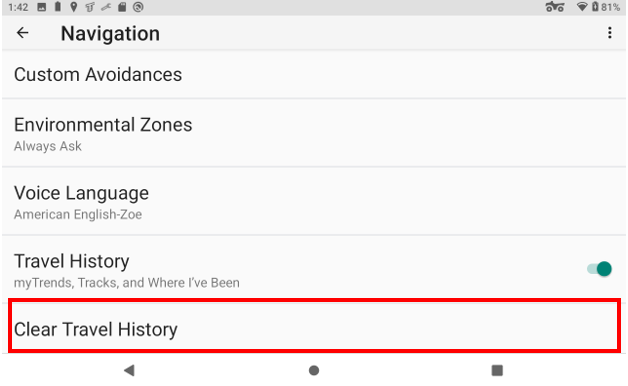Go back using the arrow beside Navigation
This screenshot has height=386, width=628.
22,33
